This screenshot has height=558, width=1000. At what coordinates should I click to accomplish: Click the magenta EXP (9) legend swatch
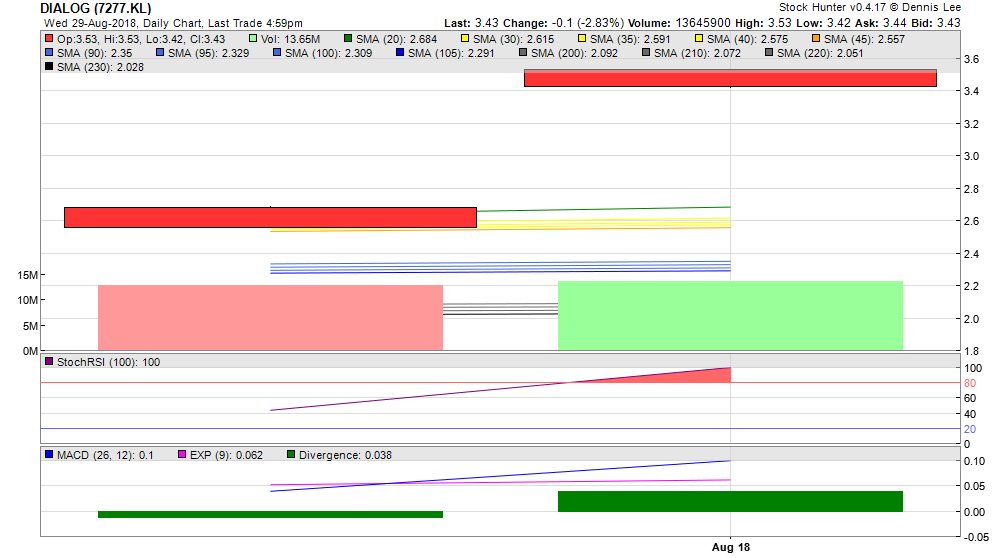pos(182,455)
